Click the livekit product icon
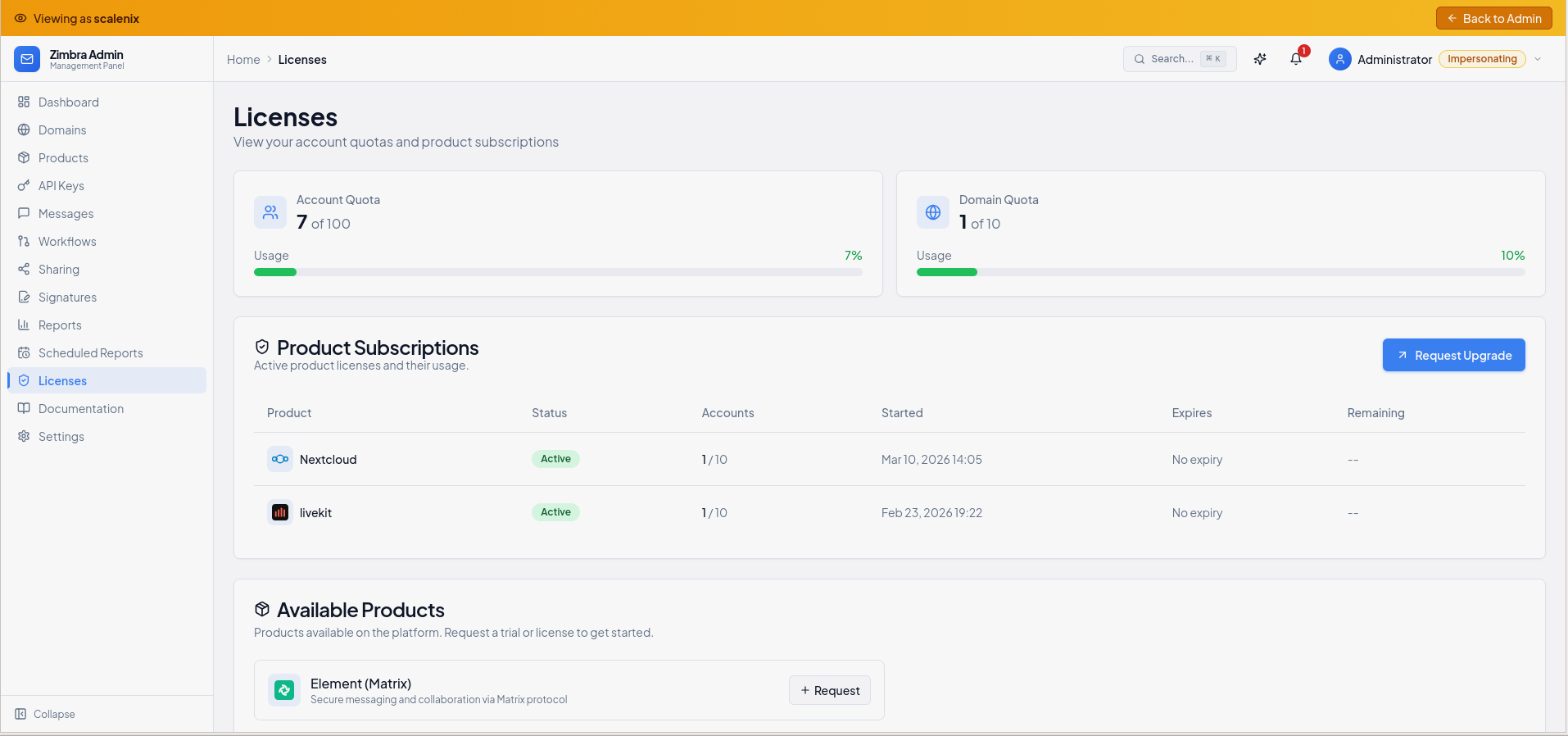This screenshot has width=1568, height=736. point(280,512)
